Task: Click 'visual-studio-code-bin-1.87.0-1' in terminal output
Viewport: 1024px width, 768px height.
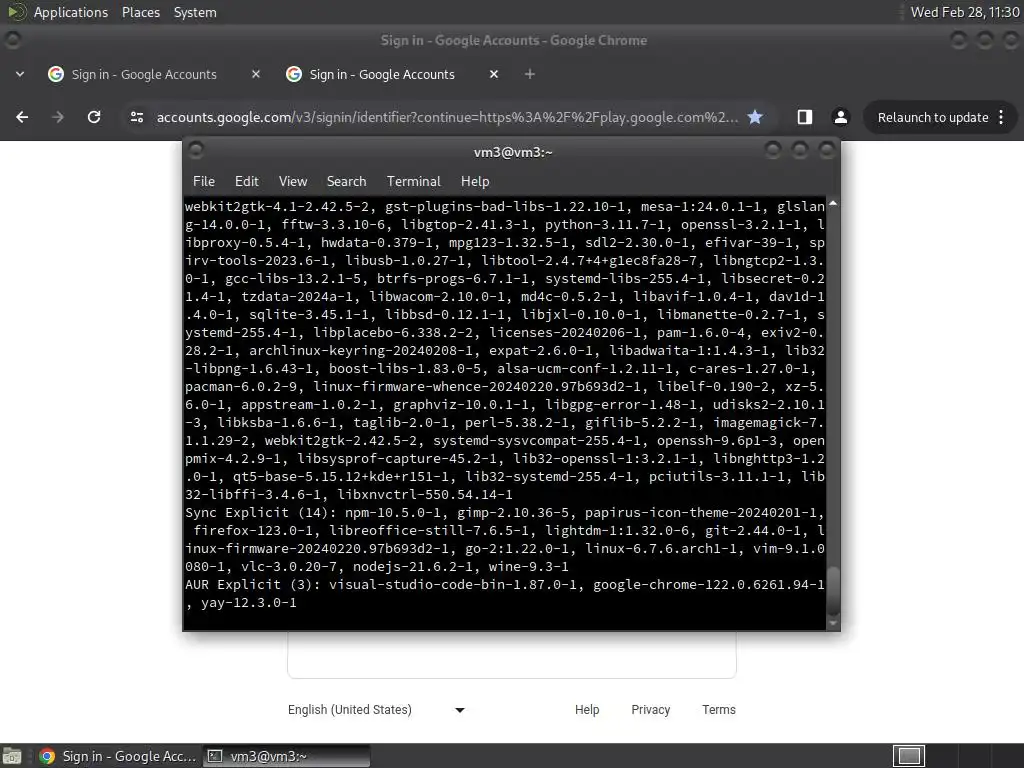Action: click(x=453, y=584)
